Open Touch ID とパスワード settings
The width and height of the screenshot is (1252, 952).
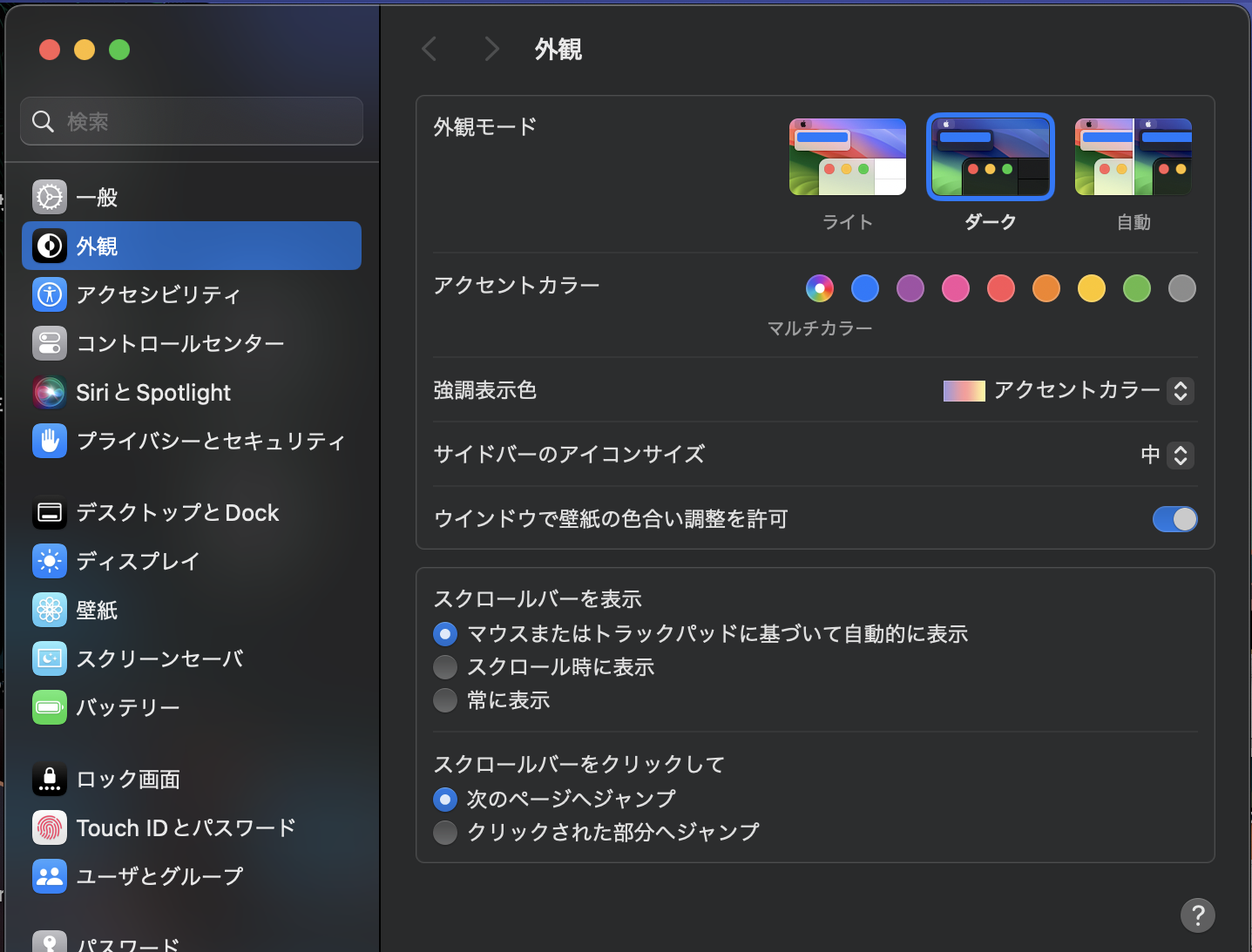coord(50,827)
